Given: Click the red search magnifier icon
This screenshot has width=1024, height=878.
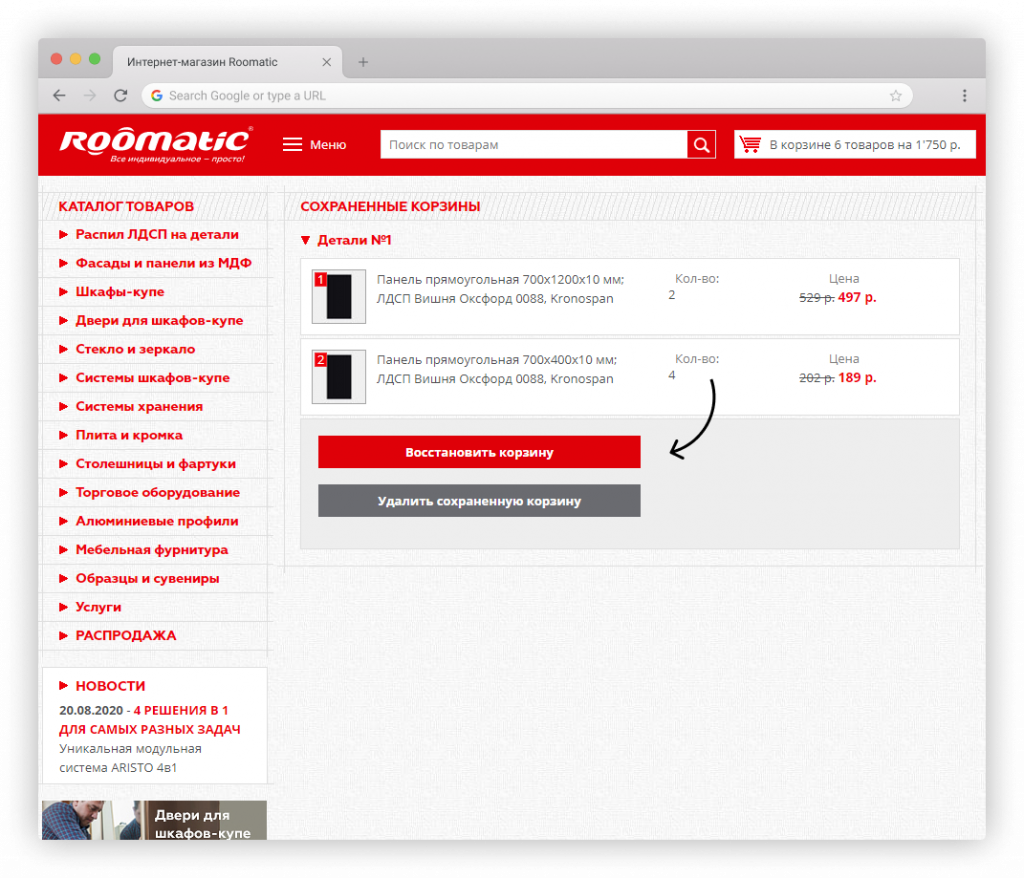Looking at the screenshot, I should (701, 145).
